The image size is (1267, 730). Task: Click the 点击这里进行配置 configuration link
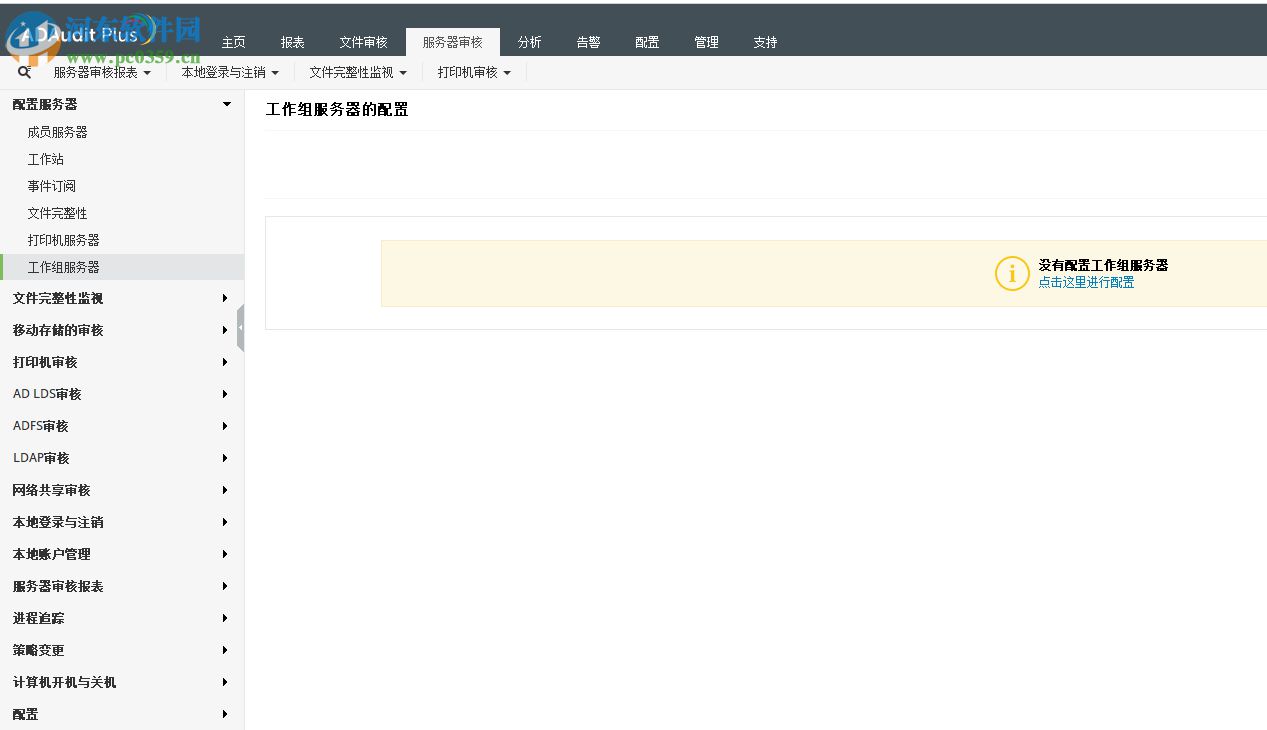(x=1085, y=282)
